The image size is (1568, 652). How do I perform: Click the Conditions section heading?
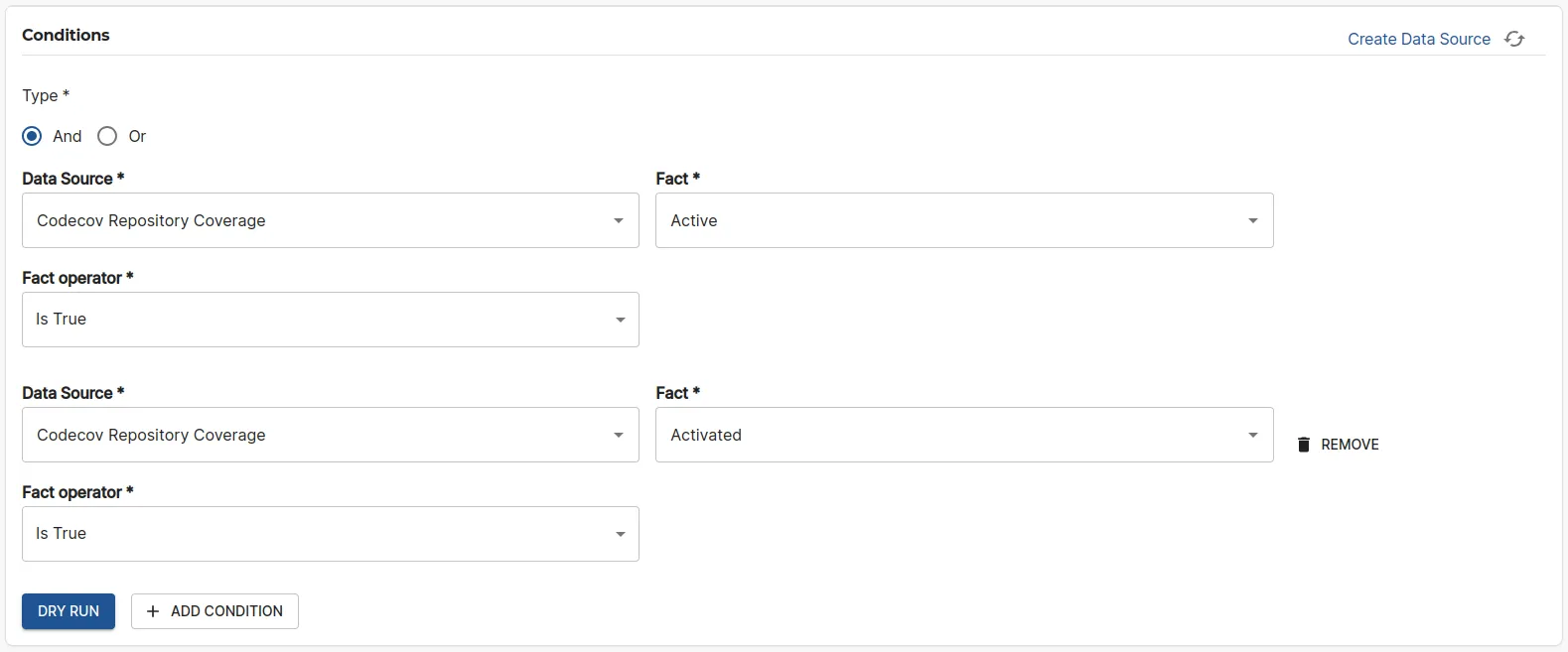click(66, 35)
